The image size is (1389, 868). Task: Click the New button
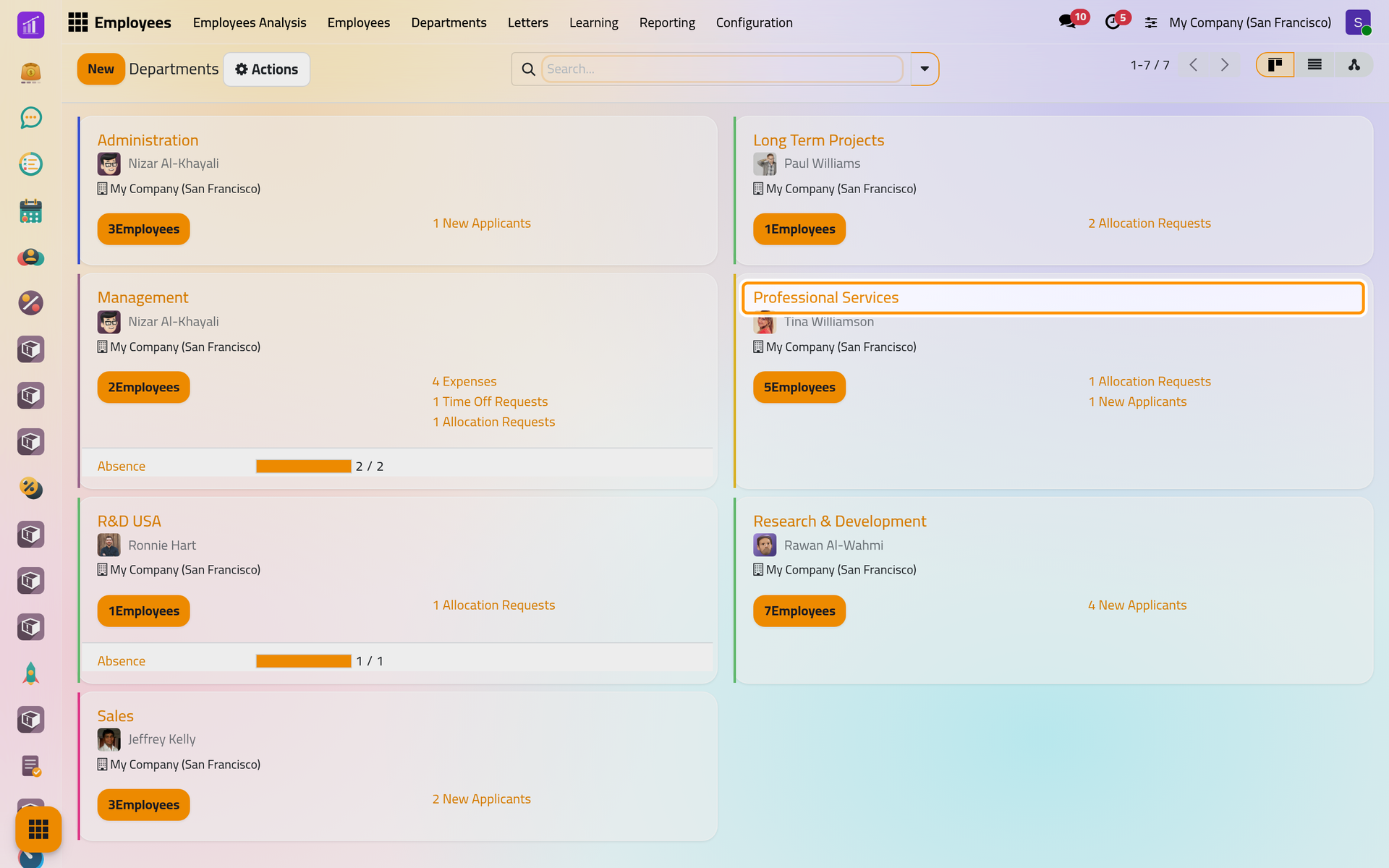(101, 69)
